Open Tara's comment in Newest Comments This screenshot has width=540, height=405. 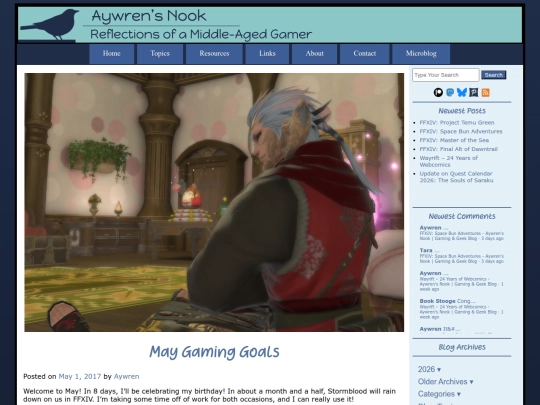pos(461,256)
